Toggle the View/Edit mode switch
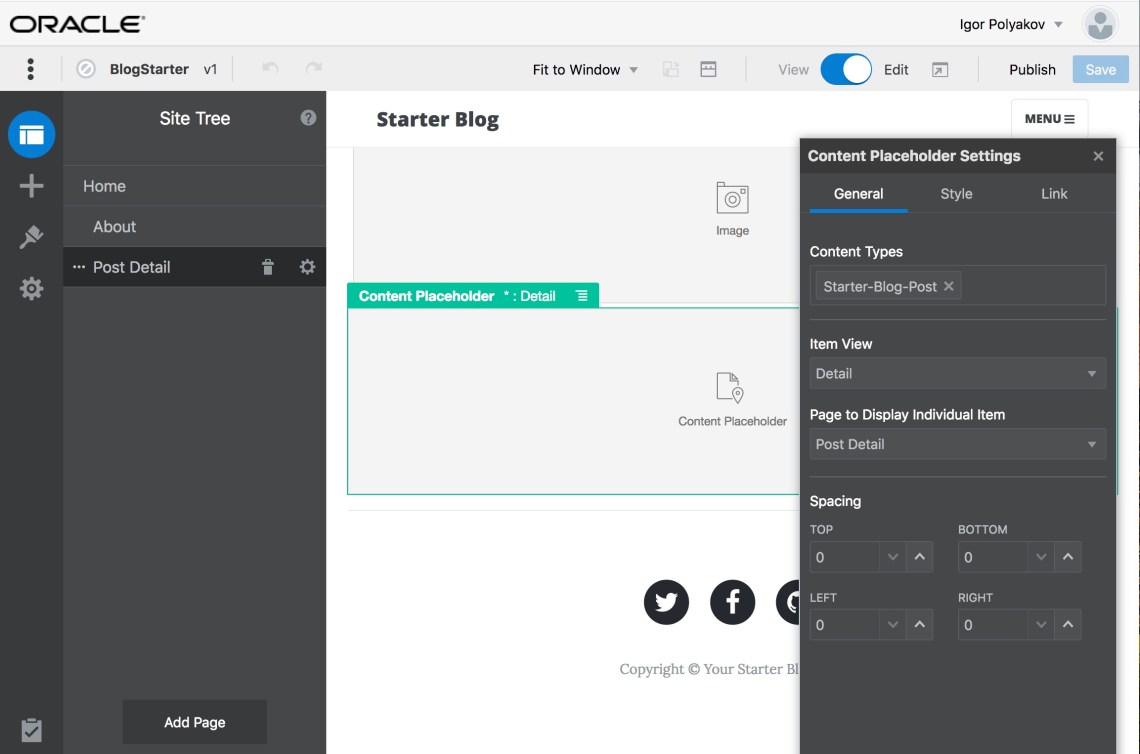 click(846, 69)
